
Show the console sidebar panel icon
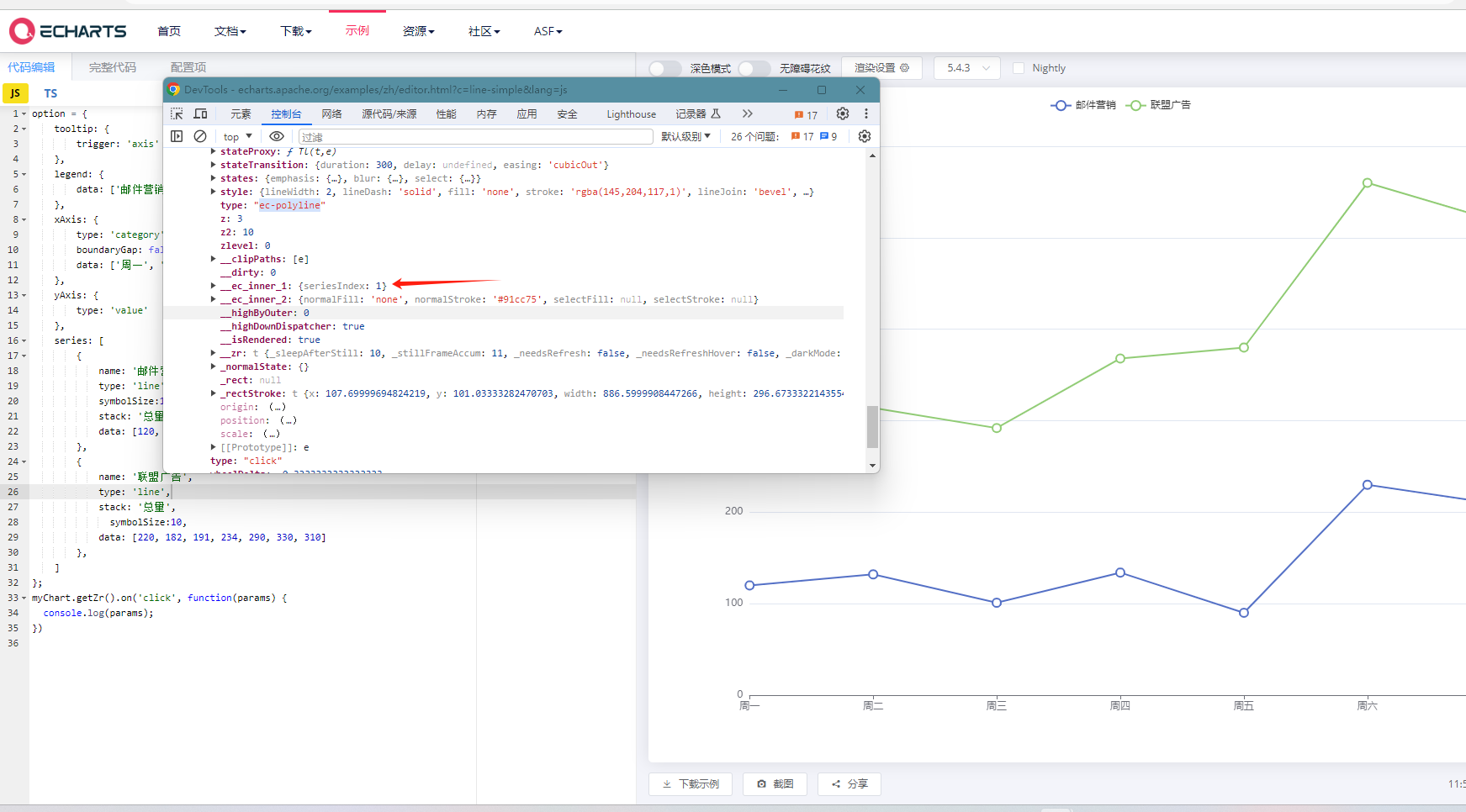click(177, 136)
